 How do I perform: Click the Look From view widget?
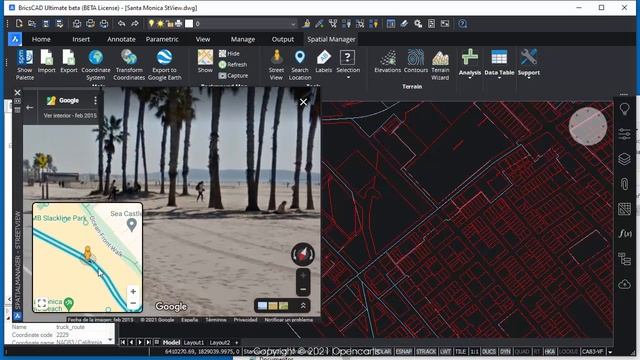tap(588, 127)
